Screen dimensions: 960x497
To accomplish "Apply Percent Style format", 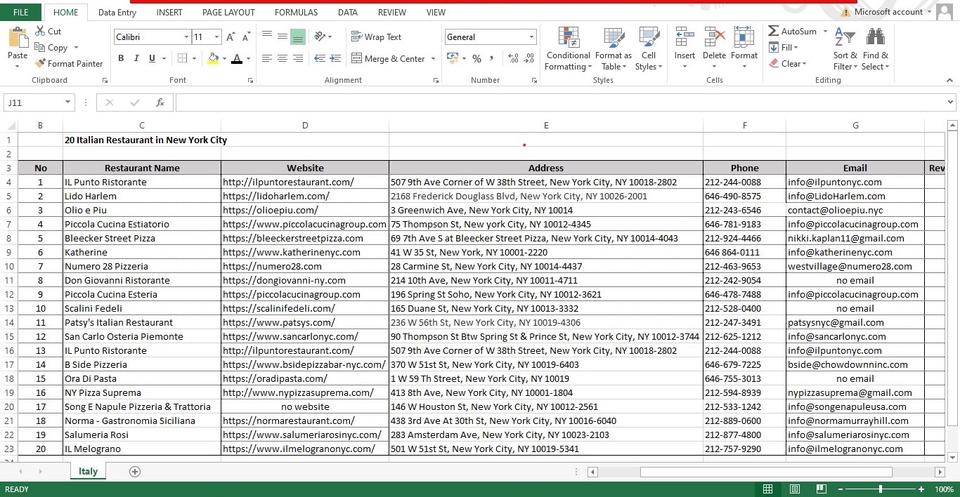I will [x=477, y=59].
